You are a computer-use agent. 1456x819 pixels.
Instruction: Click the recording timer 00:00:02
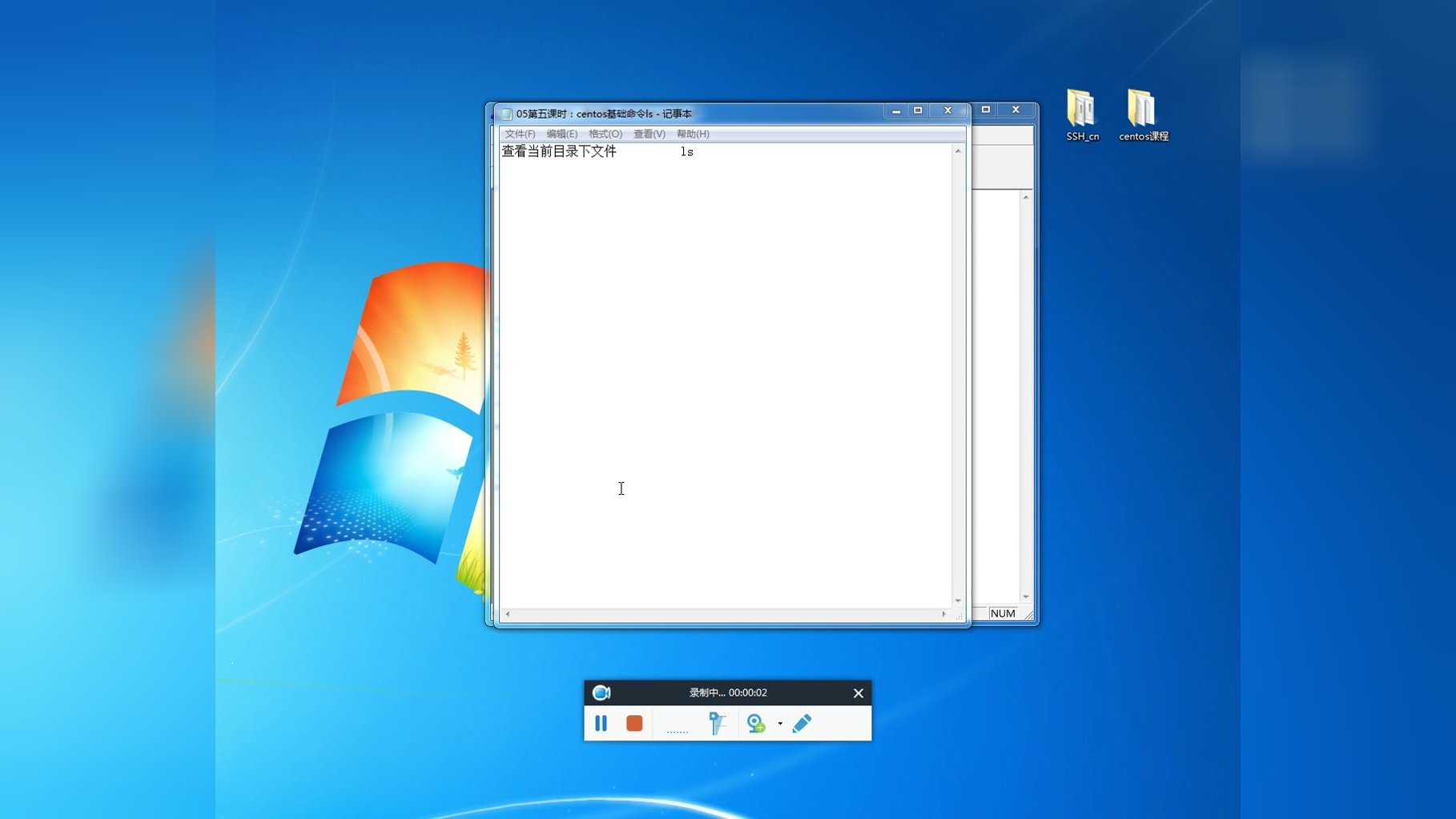coord(747,693)
